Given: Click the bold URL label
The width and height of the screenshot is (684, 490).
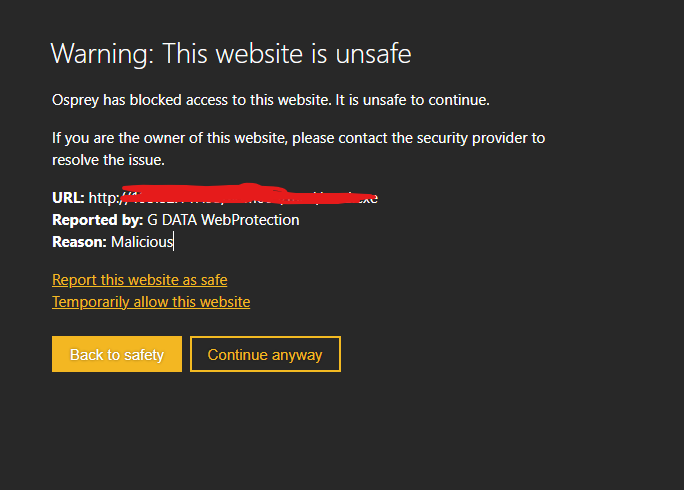Looking at the screenshot, I should 68,198.
